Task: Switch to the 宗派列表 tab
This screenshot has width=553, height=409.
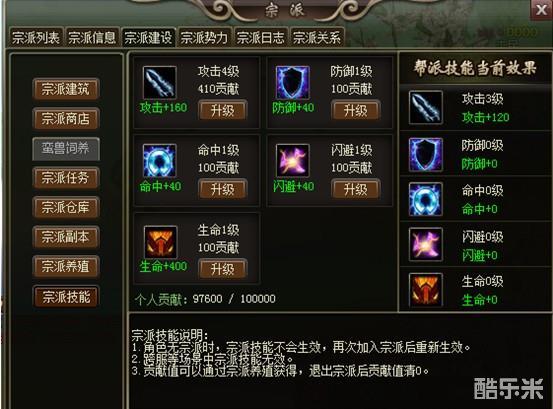Action: tap(36, 37)
